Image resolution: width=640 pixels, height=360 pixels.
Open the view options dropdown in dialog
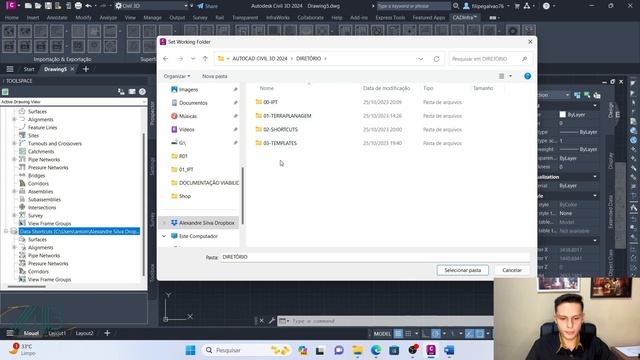[x=510, y=76]
